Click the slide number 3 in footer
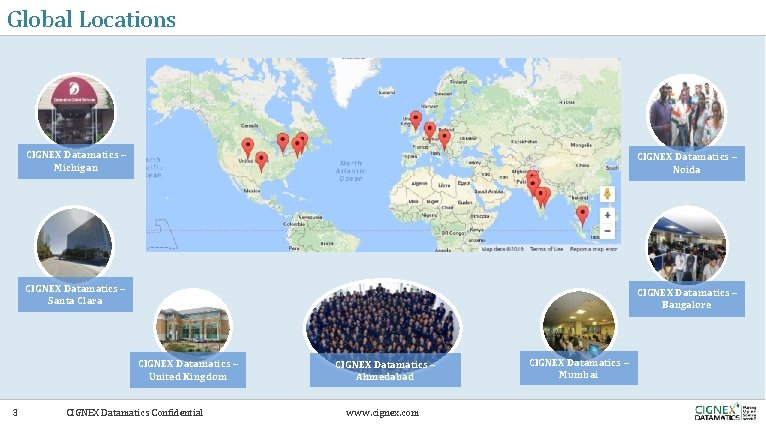The height and width of the screenshot is (425, 766). click(x=15, y=413)
